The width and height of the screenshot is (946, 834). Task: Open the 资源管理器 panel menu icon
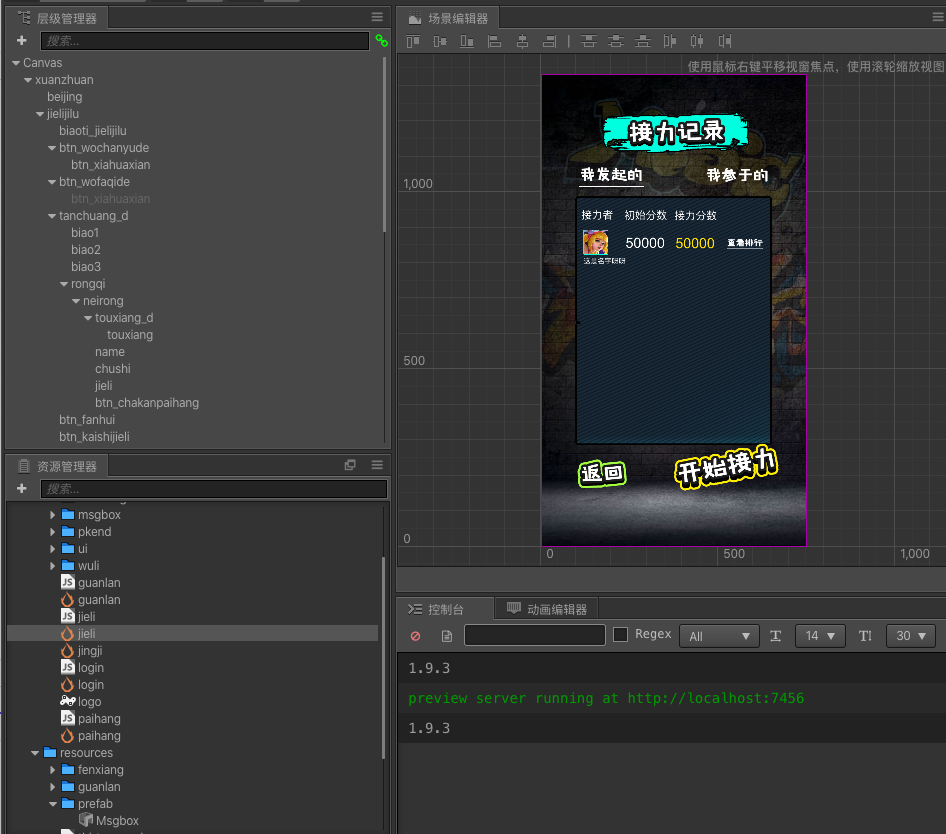377,465
